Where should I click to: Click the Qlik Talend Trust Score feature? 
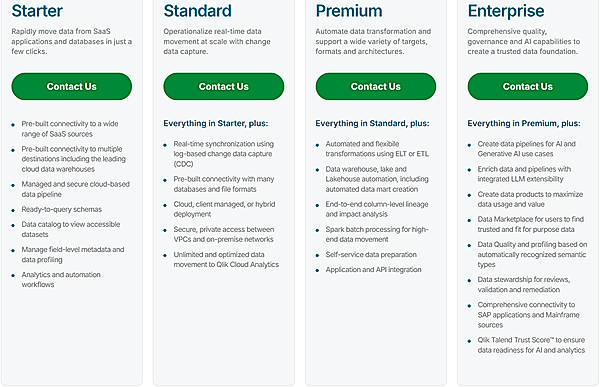click(x=531, y=345)
